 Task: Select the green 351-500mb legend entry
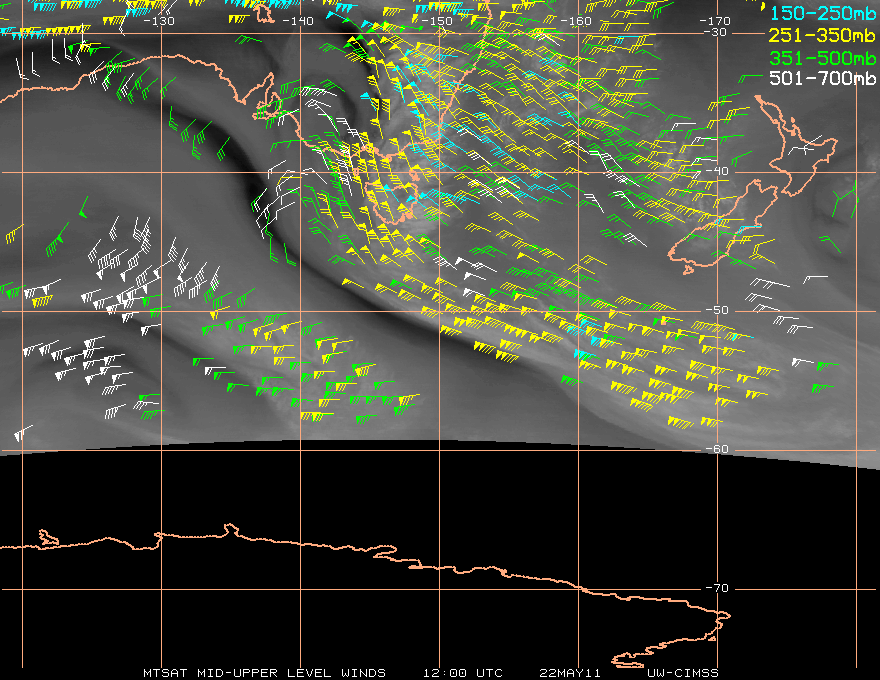click(x=818, y=56)
